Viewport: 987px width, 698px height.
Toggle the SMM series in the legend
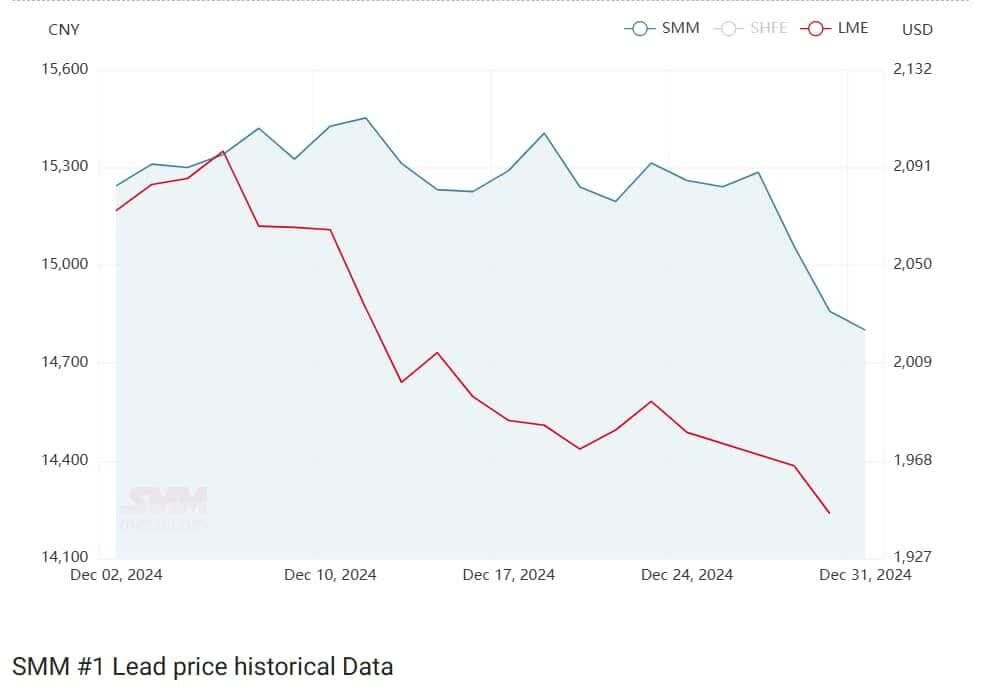tap(680, 28)
